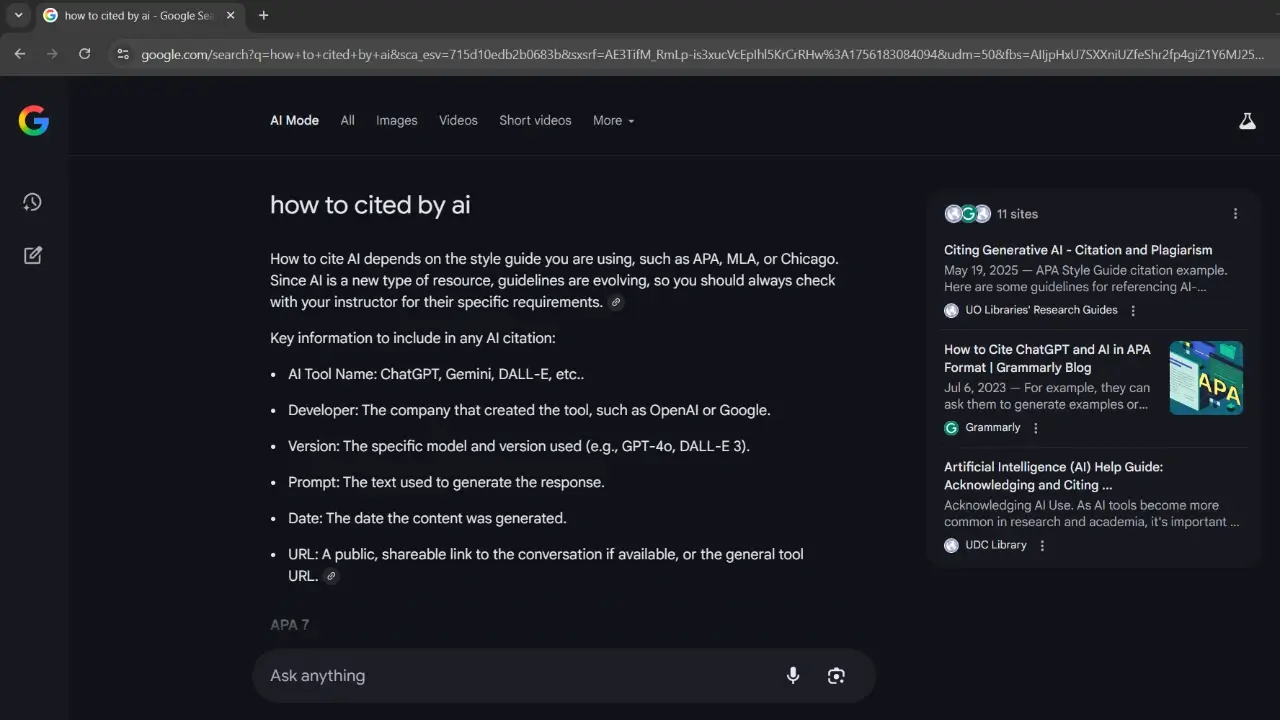Reload the page with the refresh icon
Screen dimensions: 1280x720
[x=84, y=53]
